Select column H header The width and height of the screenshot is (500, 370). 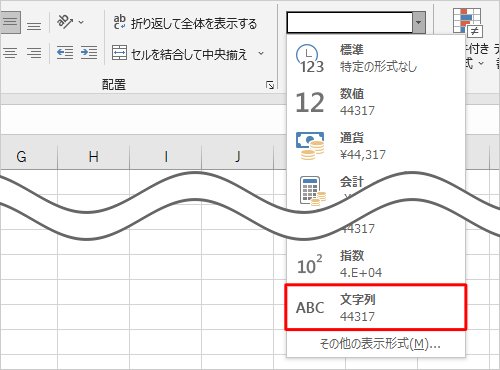[94, 157]
